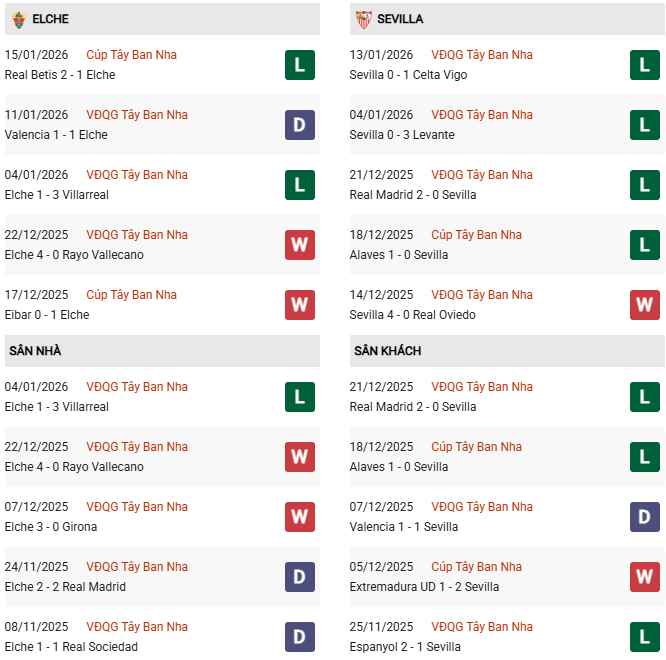Screen dimensions: 666x660
Task: Click the loss badge for Real Betis vs Elche
Action: point(300,65)
